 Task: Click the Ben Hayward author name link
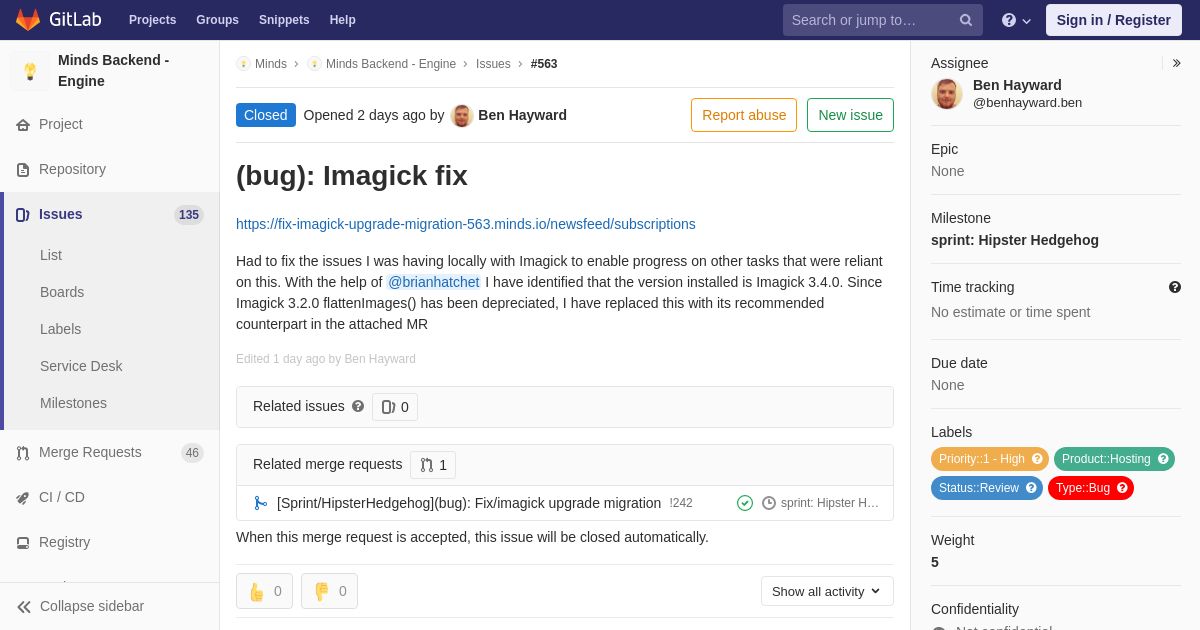522,115
